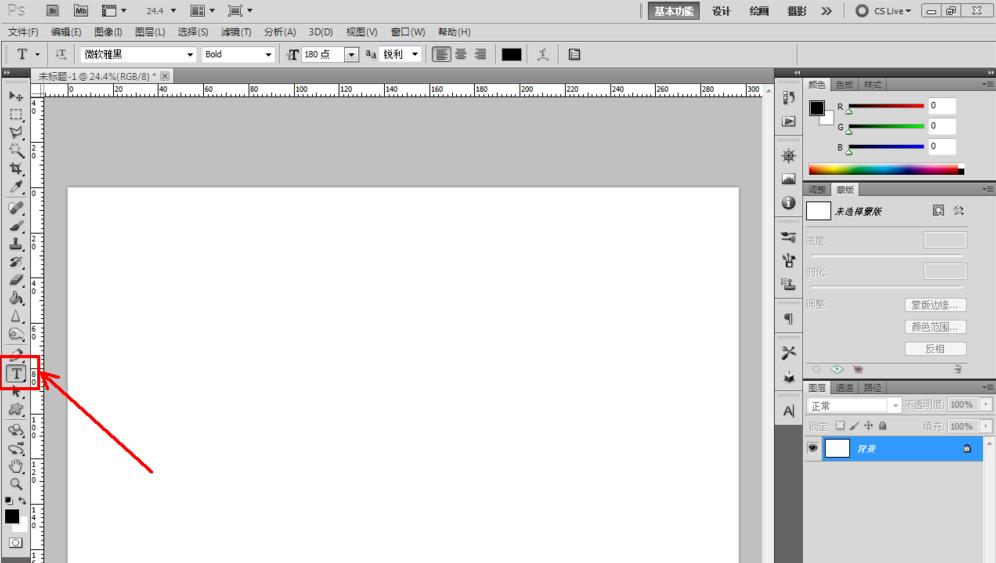Open the 窗口(W) menu

pos(408,32)
